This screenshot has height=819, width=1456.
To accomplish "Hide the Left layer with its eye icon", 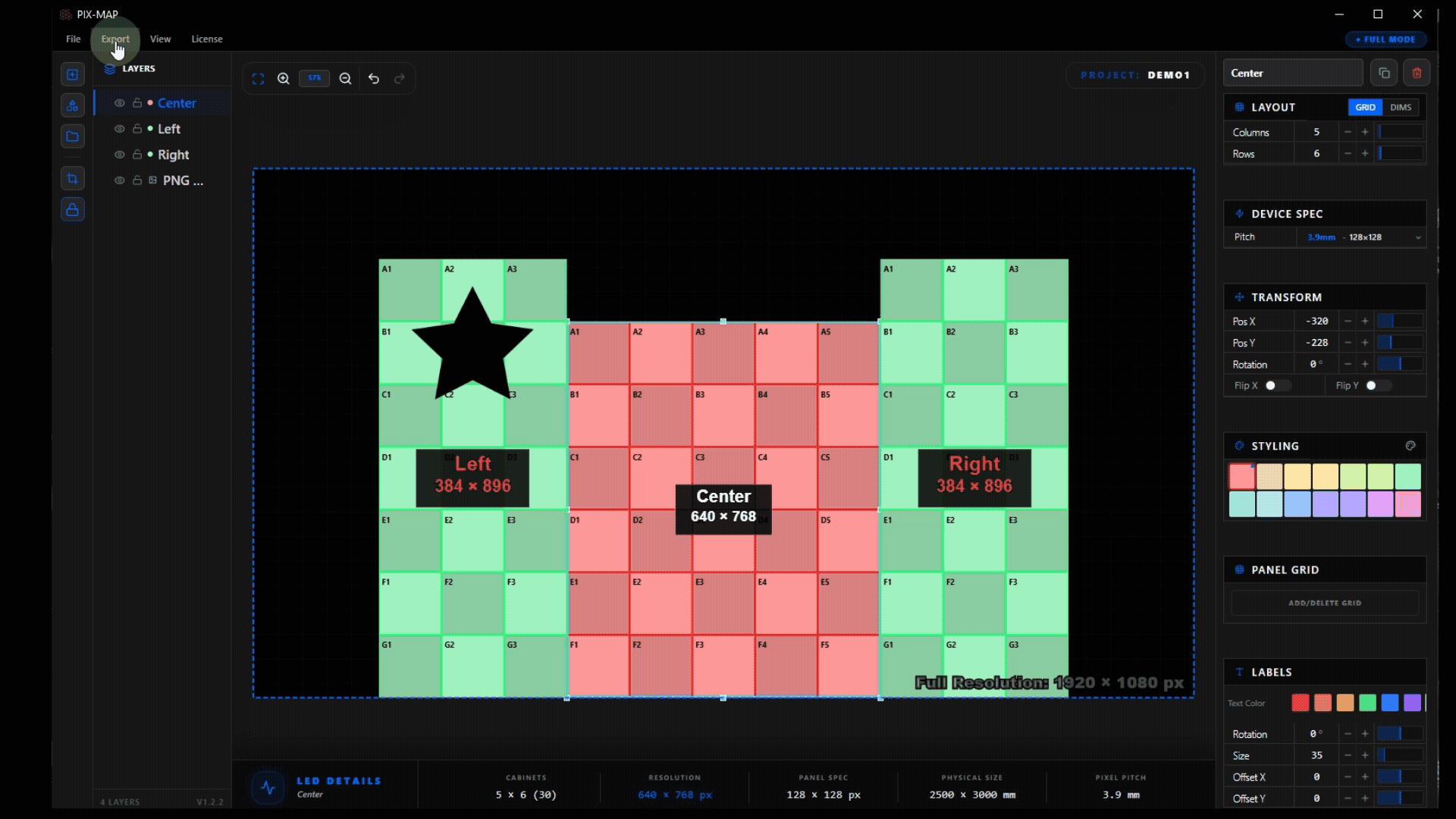I will pyautogui.click(x=119, y=129).
